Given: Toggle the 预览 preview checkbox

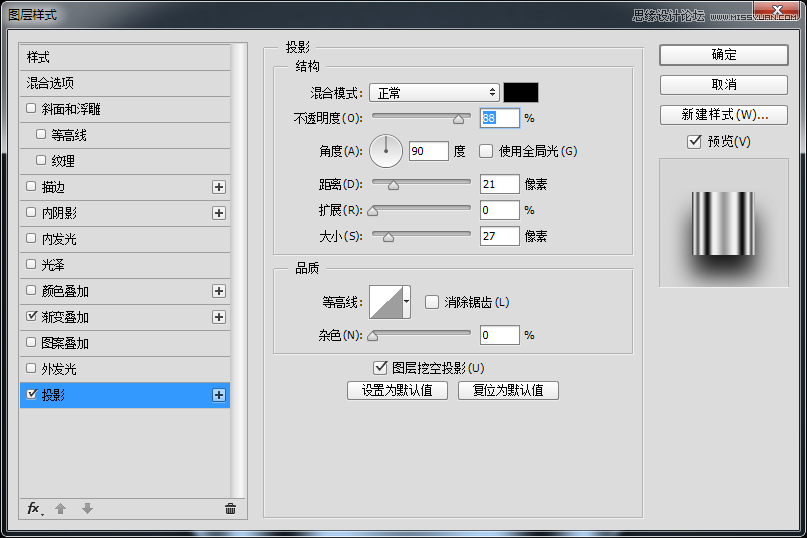Looking at the screenshot, I should (x=694, y=141).
